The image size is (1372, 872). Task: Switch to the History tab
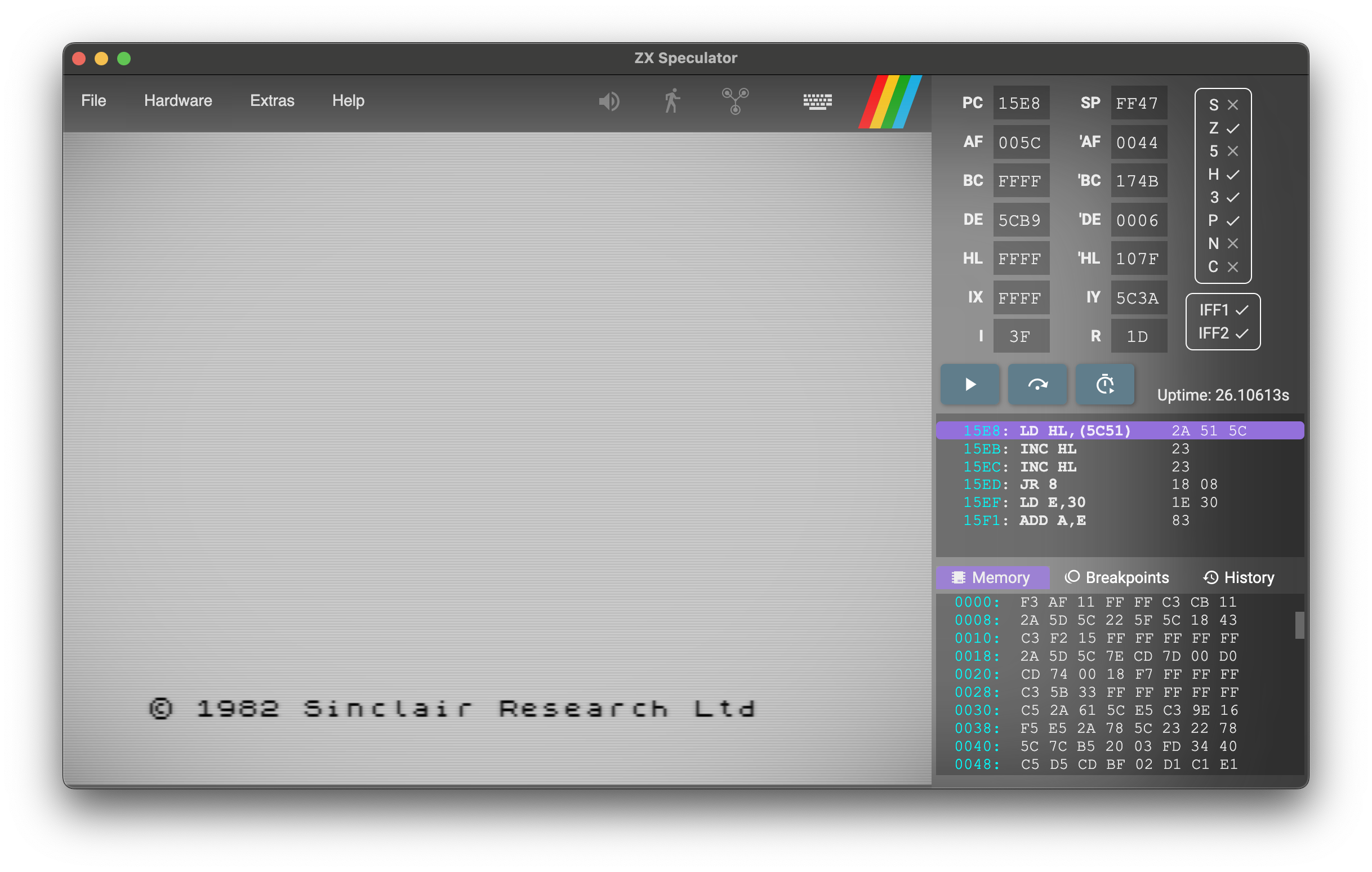coord(1238,577)
